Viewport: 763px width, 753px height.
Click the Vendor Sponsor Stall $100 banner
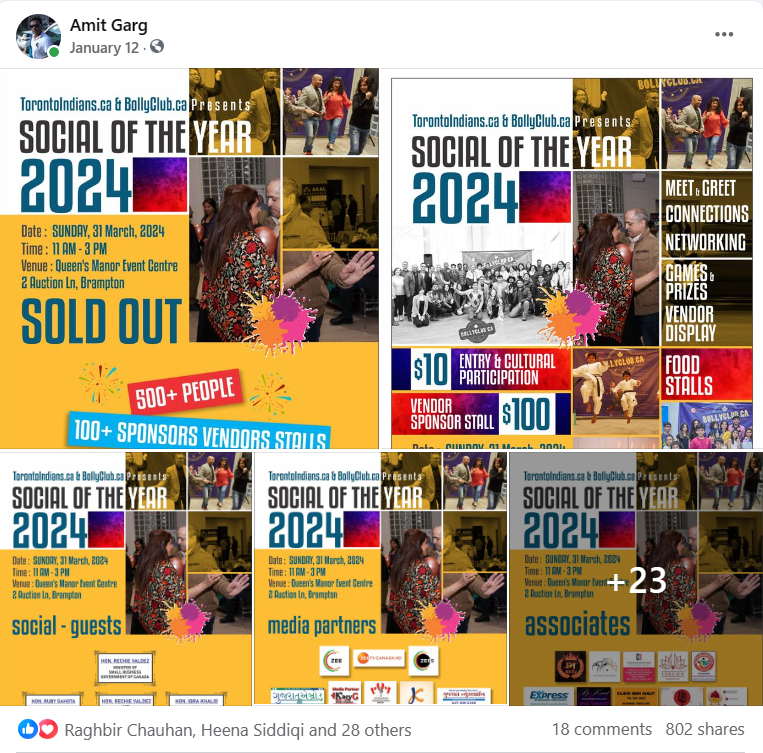(x=481, y=413)
